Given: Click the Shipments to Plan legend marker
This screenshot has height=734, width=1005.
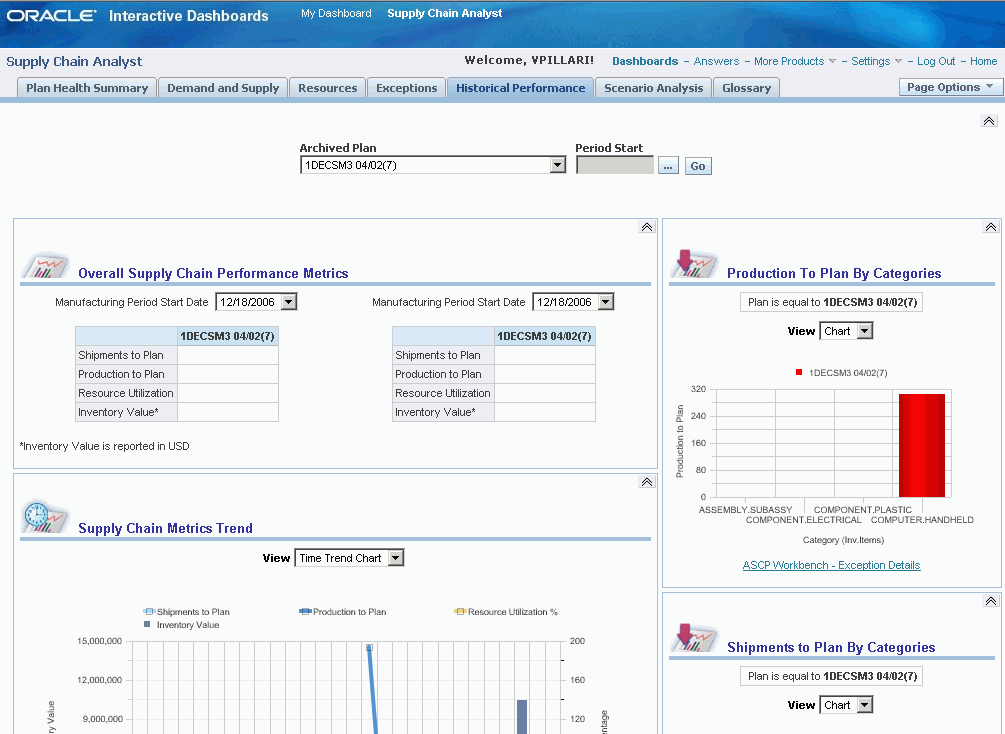Looking at the screenshot, I should (149, 612).
